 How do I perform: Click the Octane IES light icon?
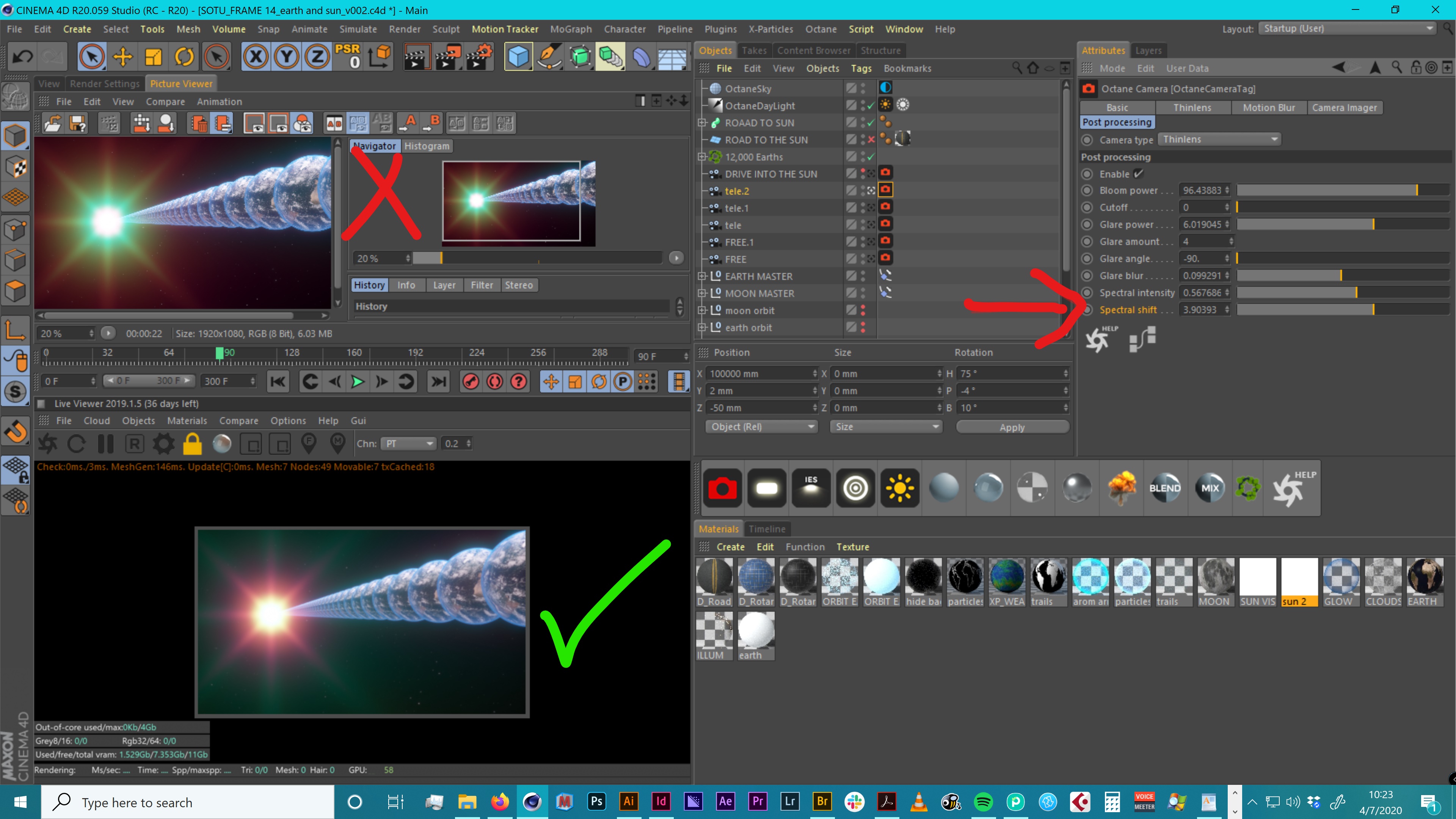[811, 487]
